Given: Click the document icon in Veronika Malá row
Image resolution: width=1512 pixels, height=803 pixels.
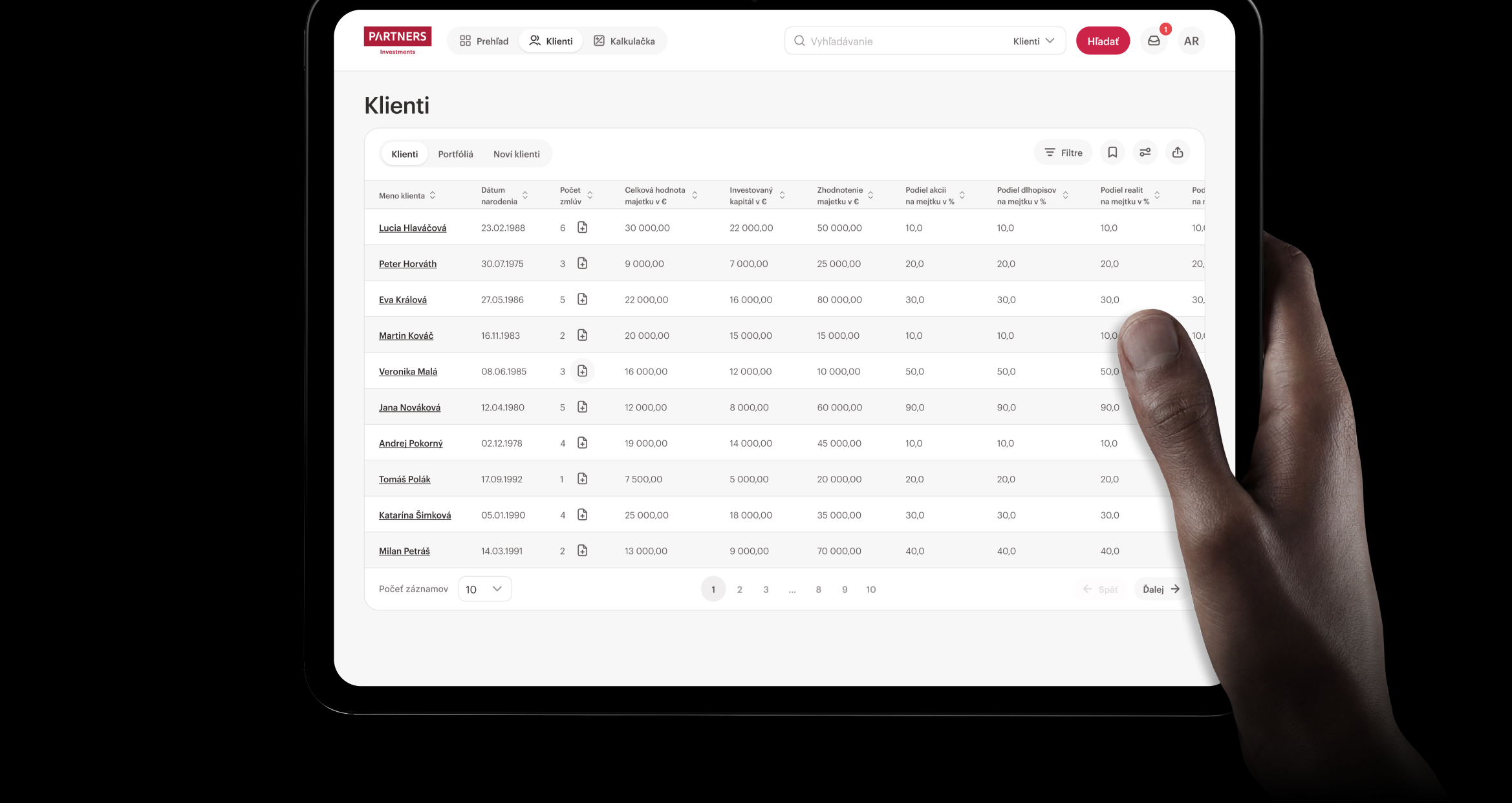Looking at the screenshot, I should [x=582, y=371].
